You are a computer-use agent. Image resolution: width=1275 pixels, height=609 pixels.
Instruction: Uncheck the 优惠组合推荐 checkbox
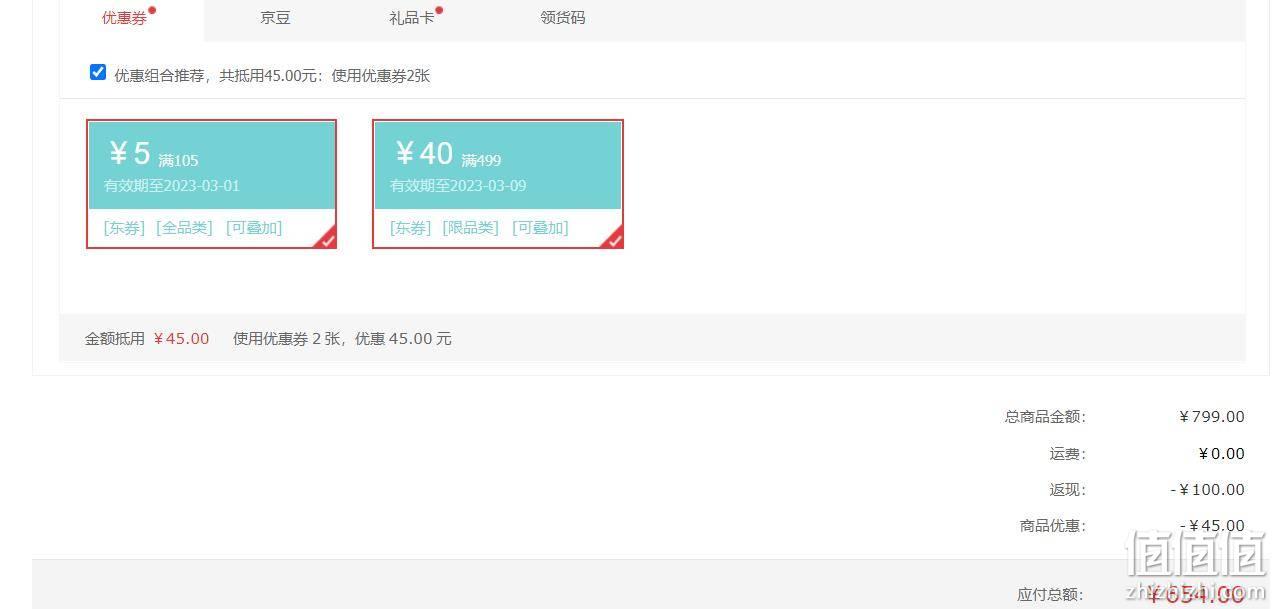pyautogui.click(x=98, y=72)
